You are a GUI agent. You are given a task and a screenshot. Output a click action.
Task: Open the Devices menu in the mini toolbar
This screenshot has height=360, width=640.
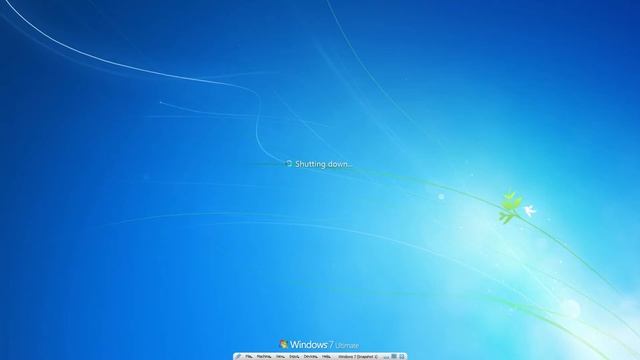pos(311,356)
